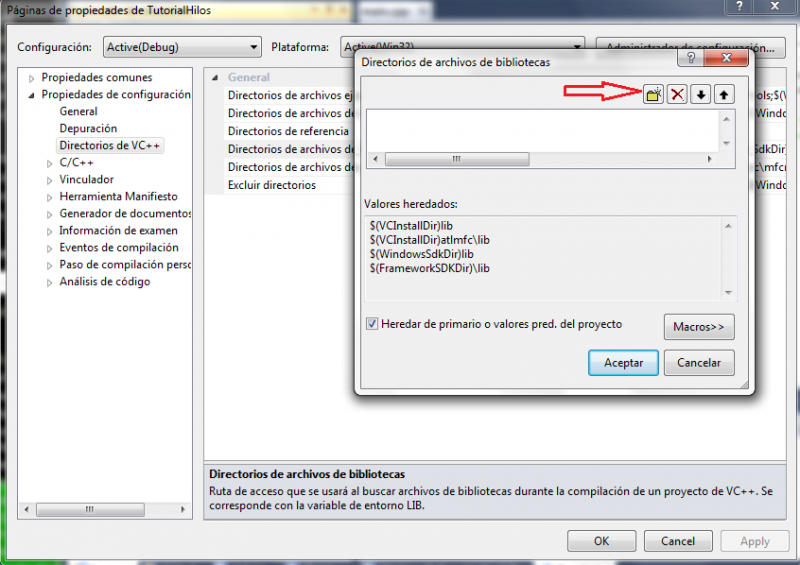Click down arrow of inherited values scrollbar

click(729, 292)
